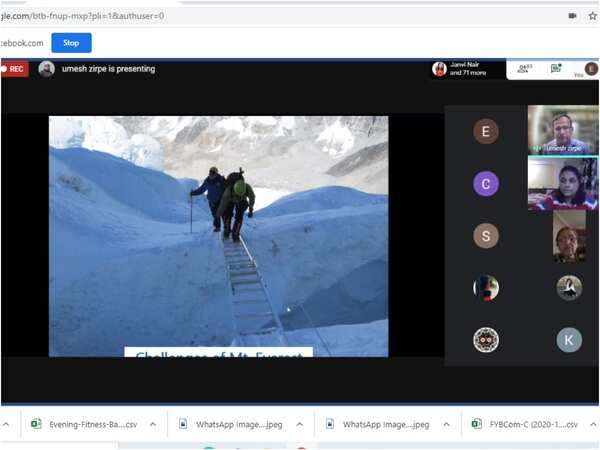
Task: Select participant tile with letter C
Action: click(x=486, y=183)
